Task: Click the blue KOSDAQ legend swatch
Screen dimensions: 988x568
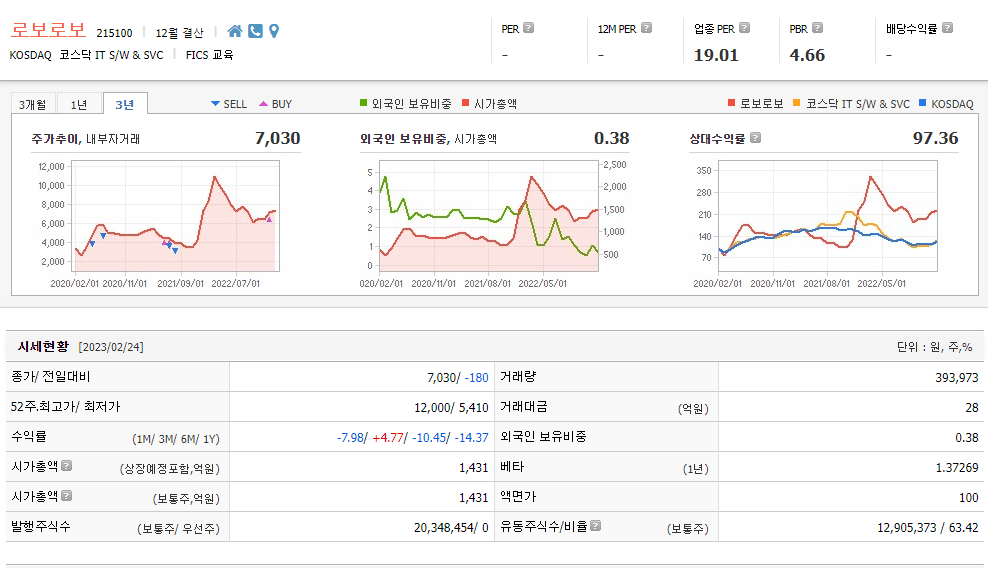Action: pyautogui.click(x=922, y=103)
